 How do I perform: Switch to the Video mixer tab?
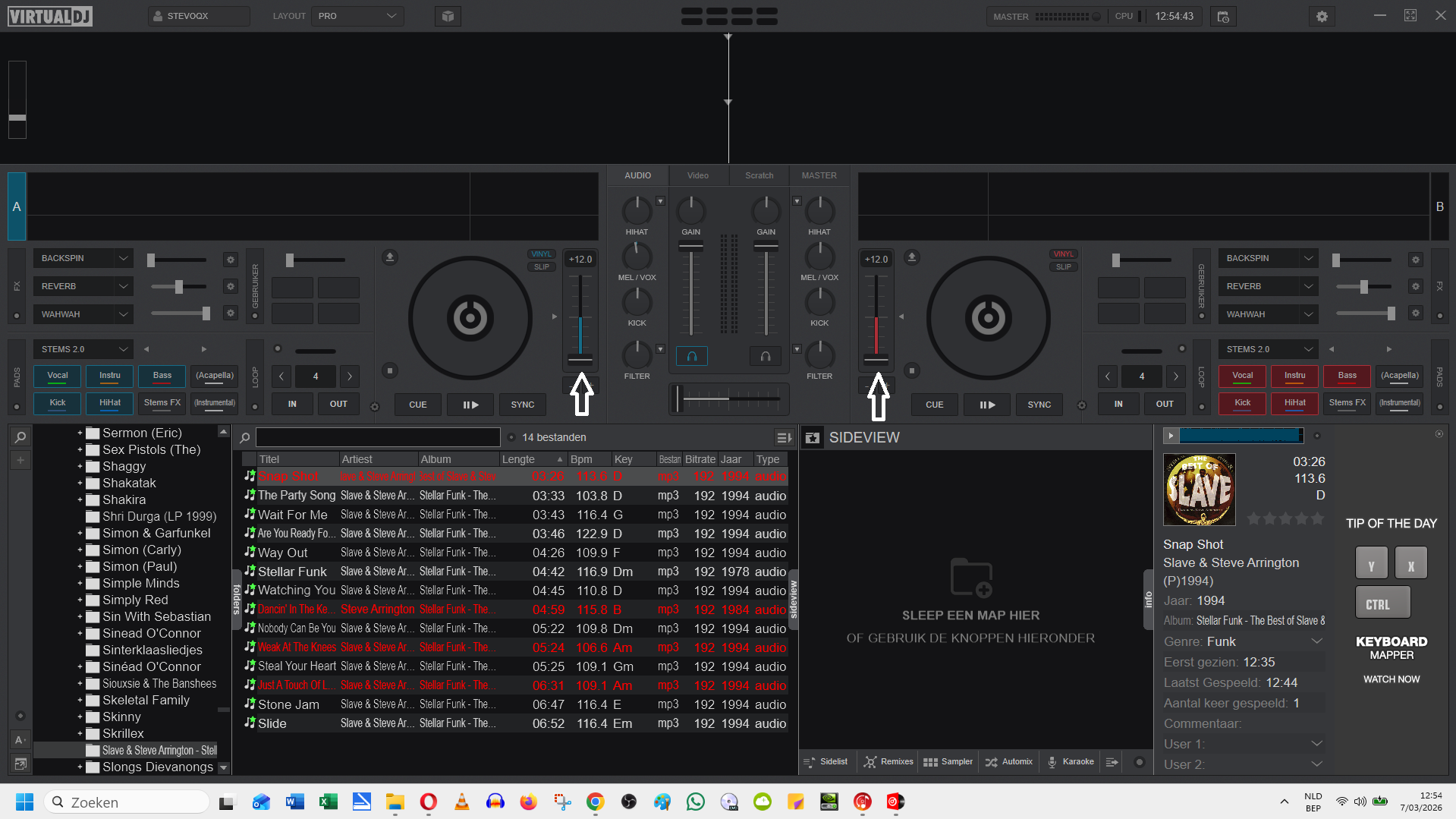[x=697, y=175]
